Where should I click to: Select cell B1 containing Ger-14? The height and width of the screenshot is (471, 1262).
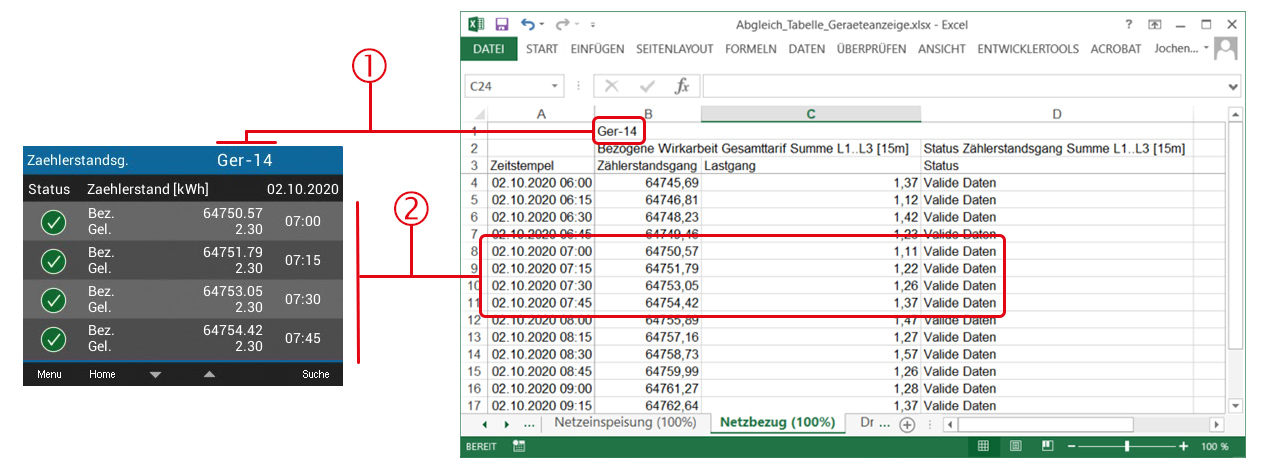pos(620,131)
